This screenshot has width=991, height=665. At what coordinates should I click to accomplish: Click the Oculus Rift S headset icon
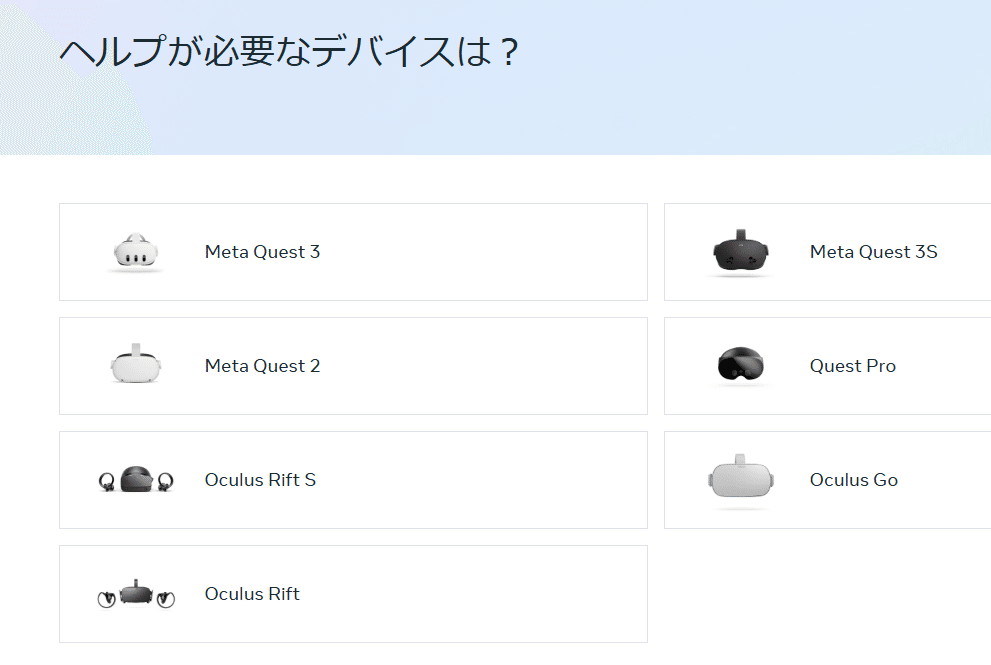(x=138, y=480)
